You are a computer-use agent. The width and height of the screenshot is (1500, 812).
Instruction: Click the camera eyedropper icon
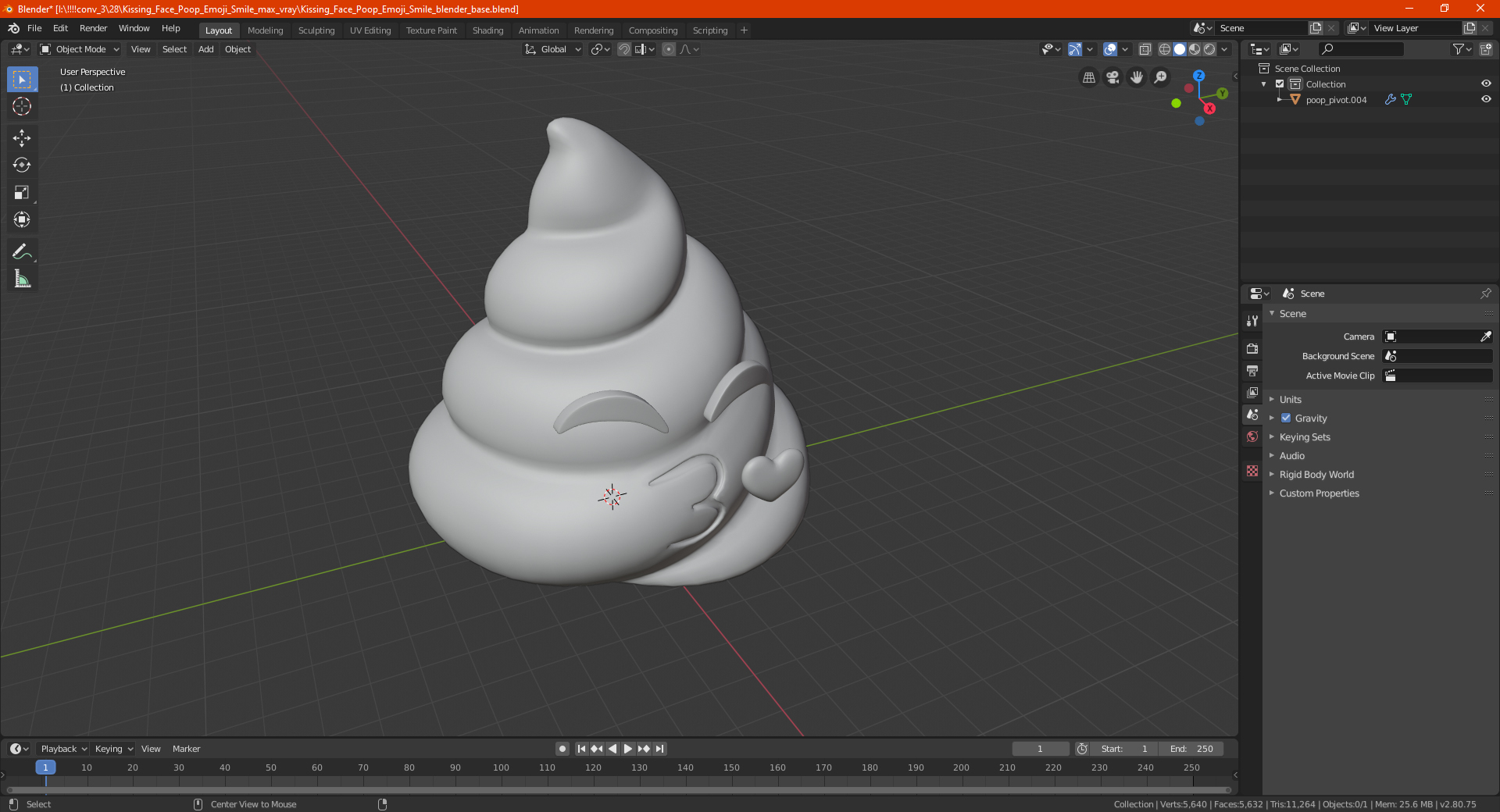1485,337
